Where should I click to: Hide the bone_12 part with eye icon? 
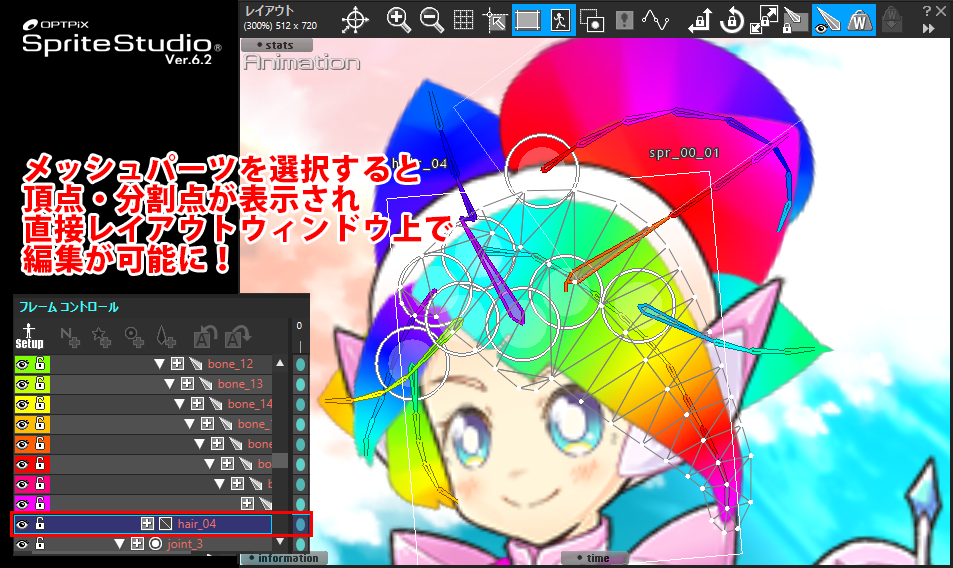[x=22, y=364]
